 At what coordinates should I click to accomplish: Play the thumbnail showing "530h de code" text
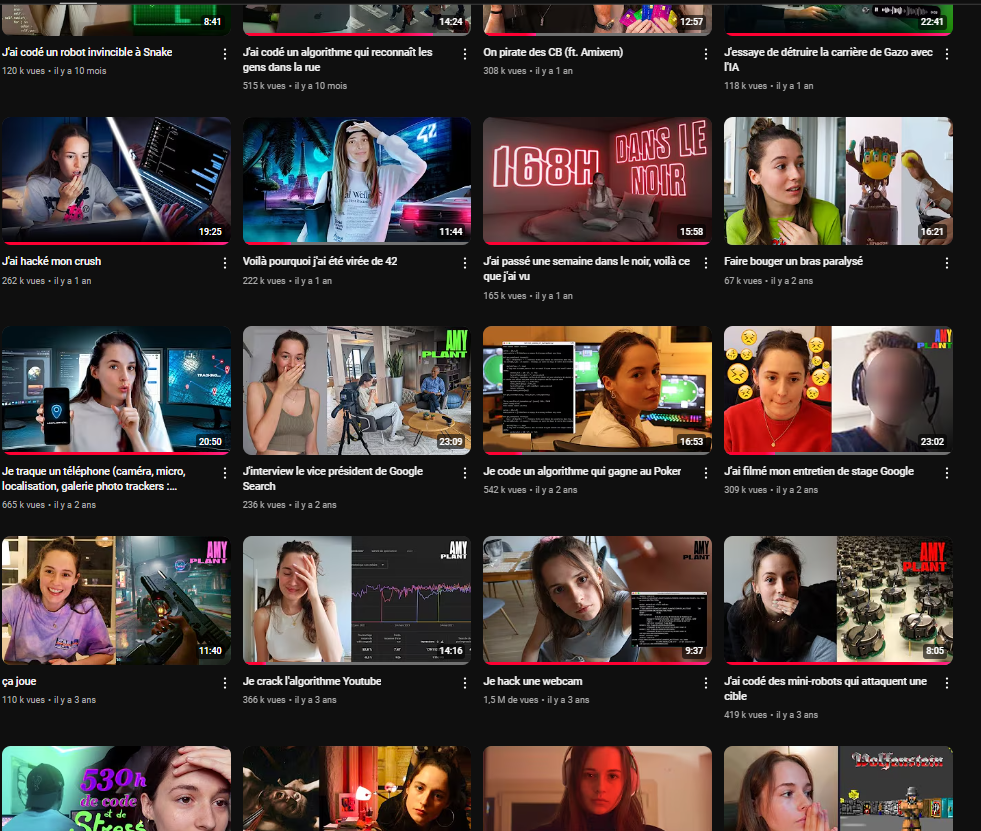tap(116, 788)
